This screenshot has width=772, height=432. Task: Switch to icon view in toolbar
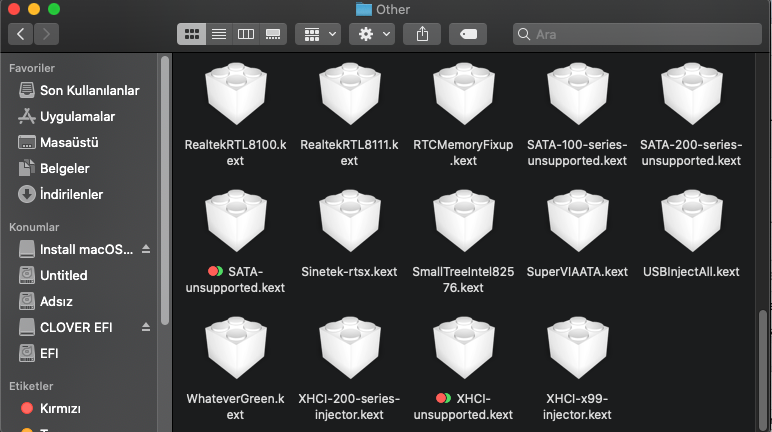(x=191, y=34)
